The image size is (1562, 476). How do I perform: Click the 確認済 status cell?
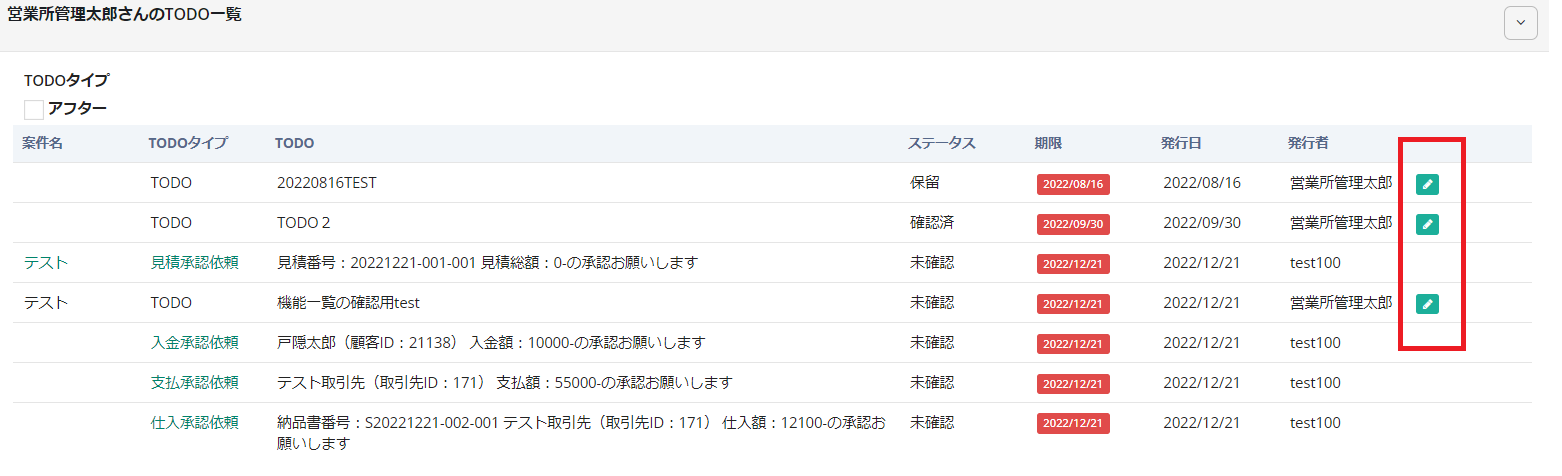coord(932,223)
